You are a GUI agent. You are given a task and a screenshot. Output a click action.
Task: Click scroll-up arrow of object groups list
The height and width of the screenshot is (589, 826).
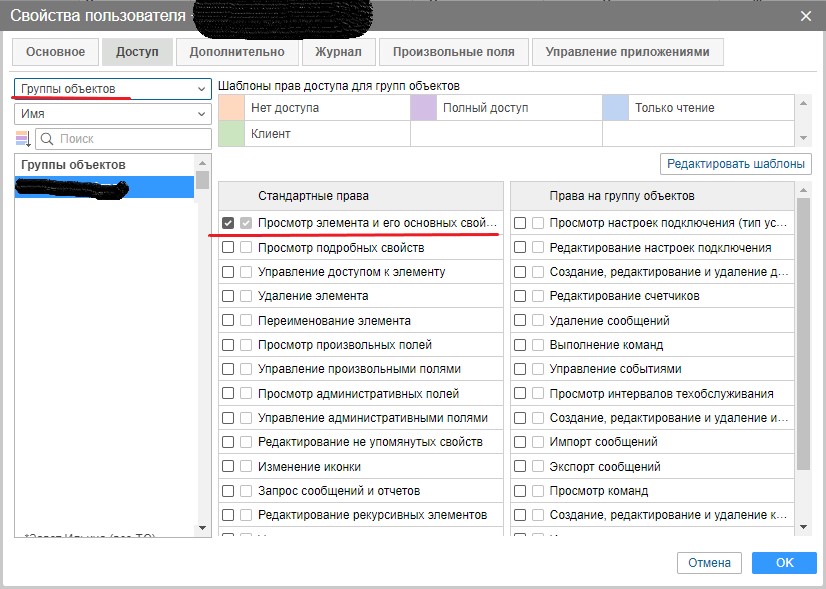[203, 162]
